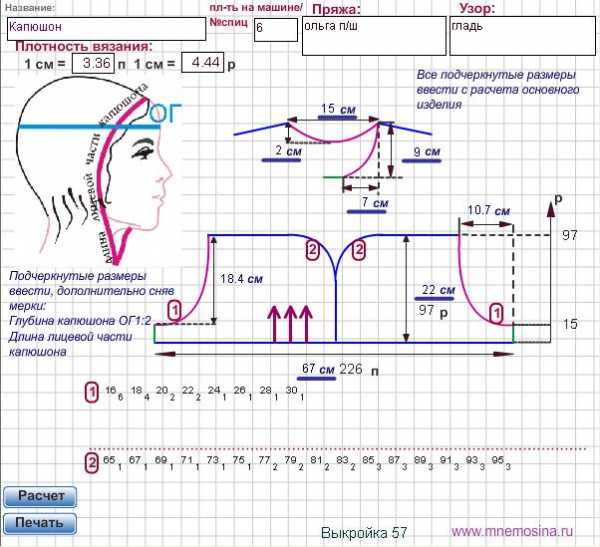Click marker 1 beside the row list starting with 16
Screen dimensions: 600x547
[x=92, y=391]
